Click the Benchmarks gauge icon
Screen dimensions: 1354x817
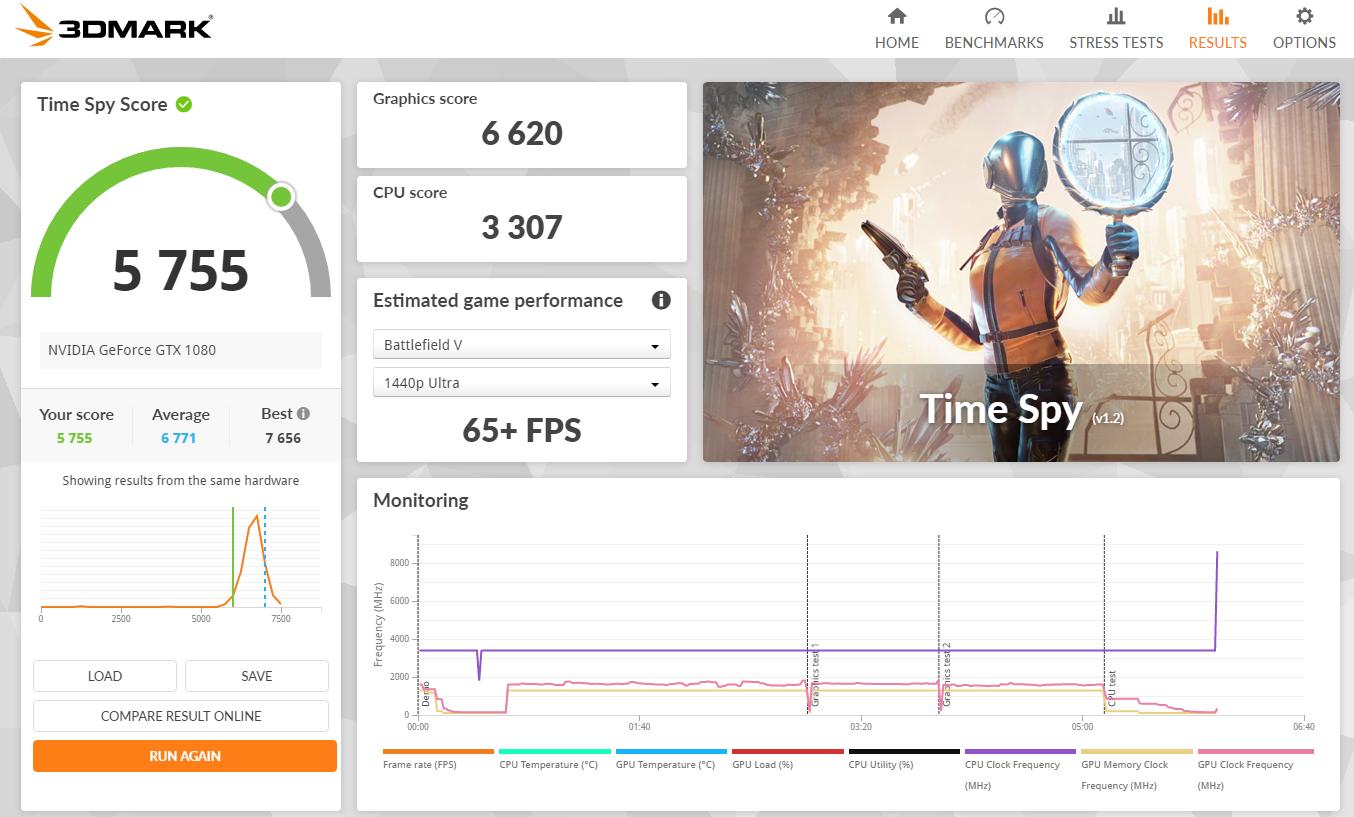[x=994, y=16]
